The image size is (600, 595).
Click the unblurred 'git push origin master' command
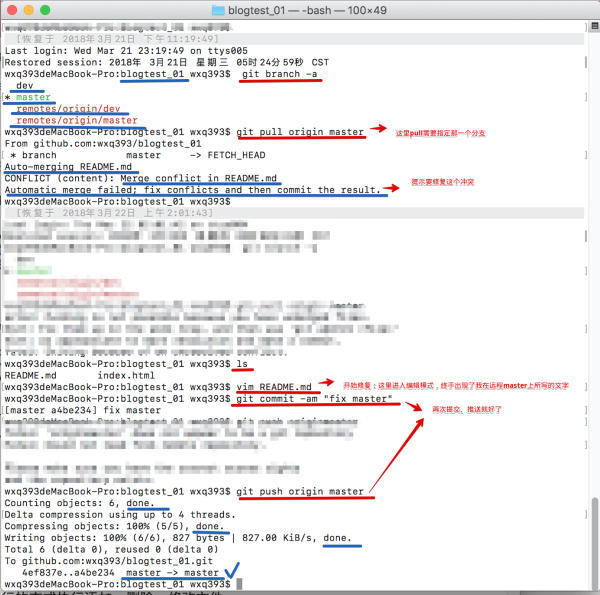[x=300, y=491]
